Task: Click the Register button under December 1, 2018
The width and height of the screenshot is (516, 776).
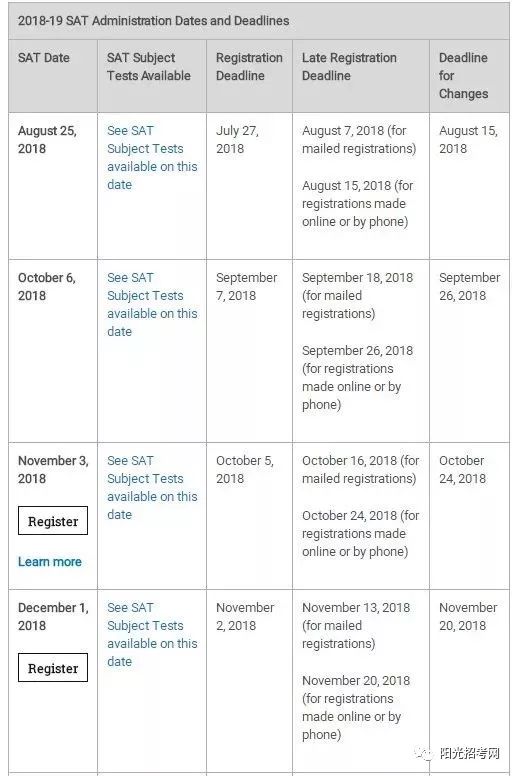Action: pyautogui.click(x=53, y=668)
